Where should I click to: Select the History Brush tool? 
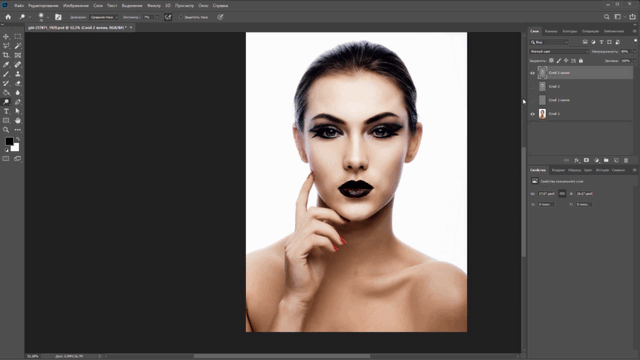pyautogui.click(x=6, y=83)
